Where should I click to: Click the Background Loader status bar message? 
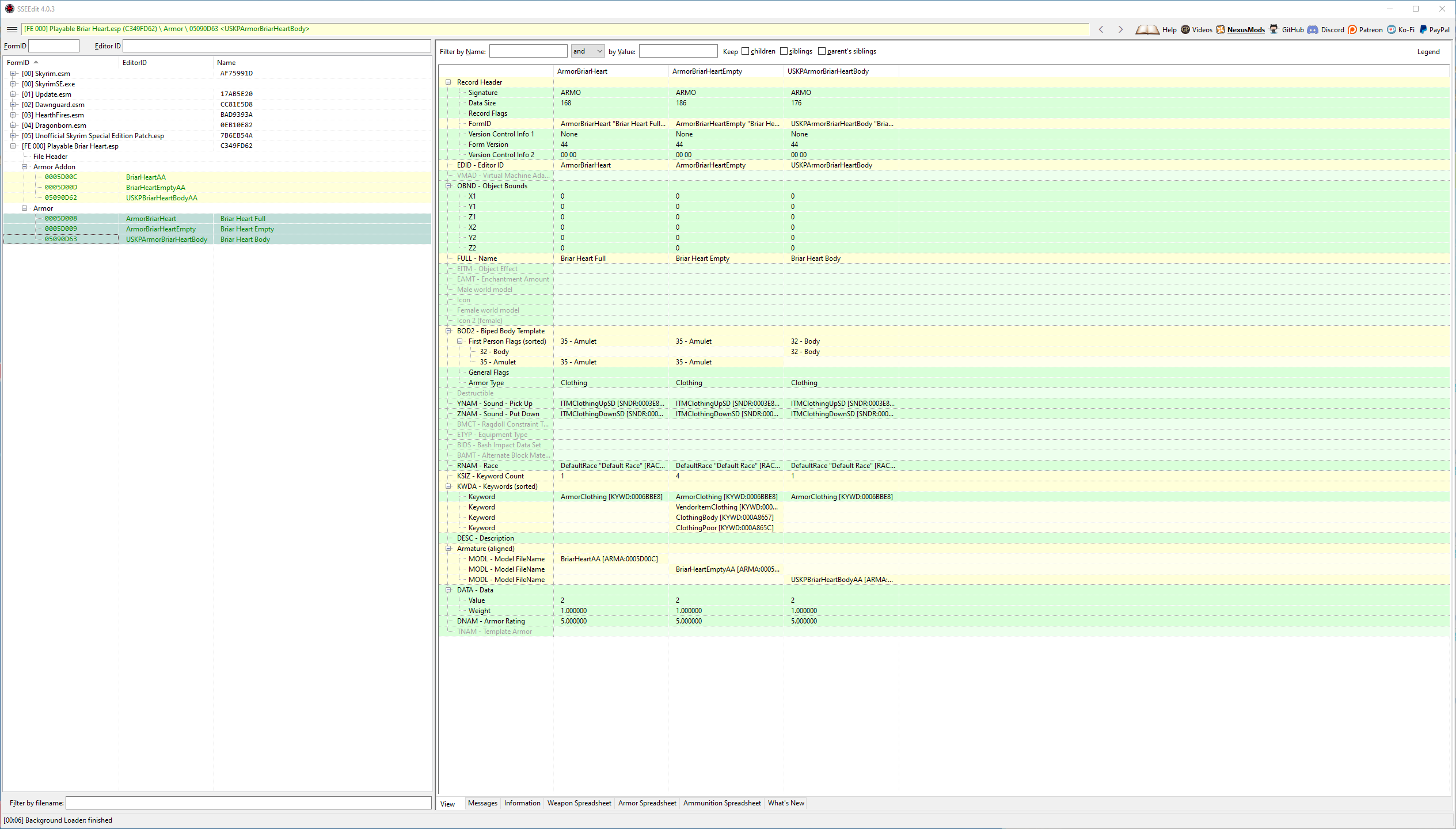[58, 820]
